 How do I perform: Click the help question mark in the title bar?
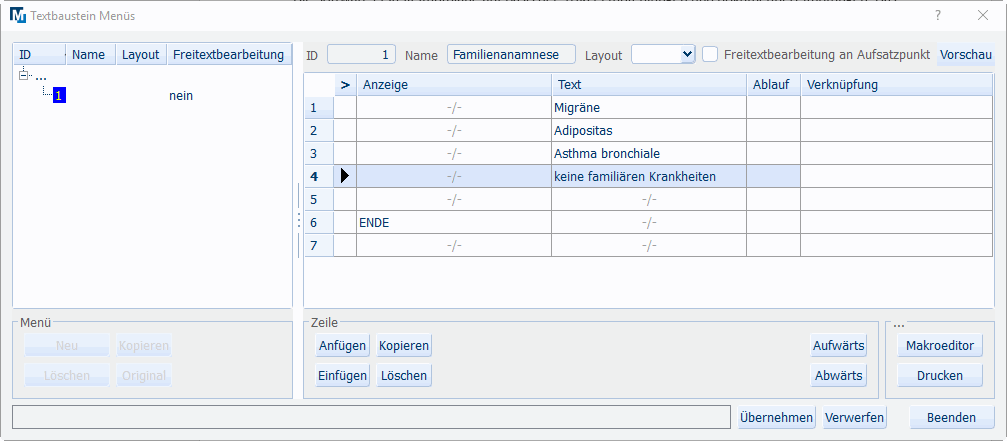click(x=938, y=15)
